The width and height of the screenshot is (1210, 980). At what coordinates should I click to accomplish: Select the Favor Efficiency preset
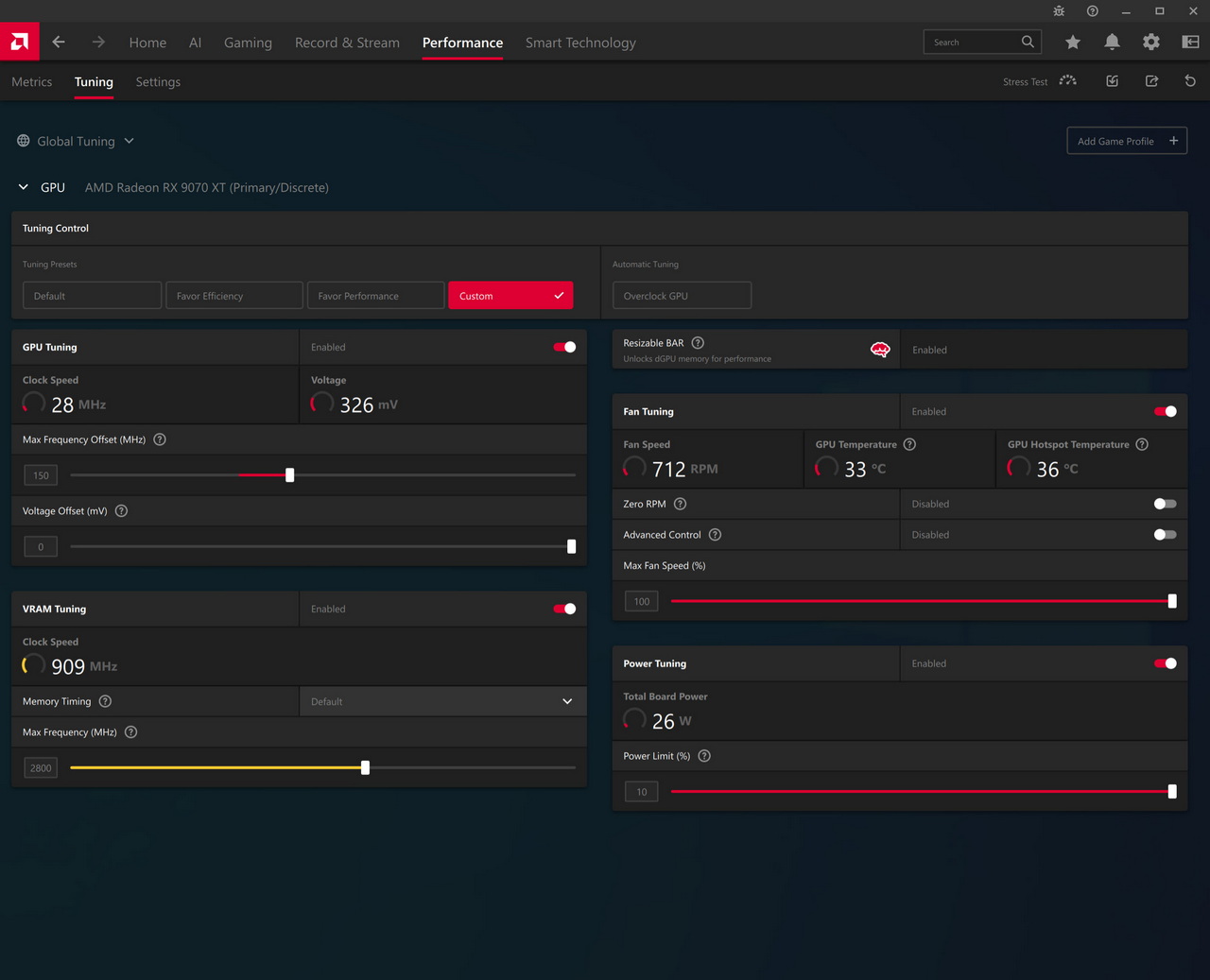234,296
